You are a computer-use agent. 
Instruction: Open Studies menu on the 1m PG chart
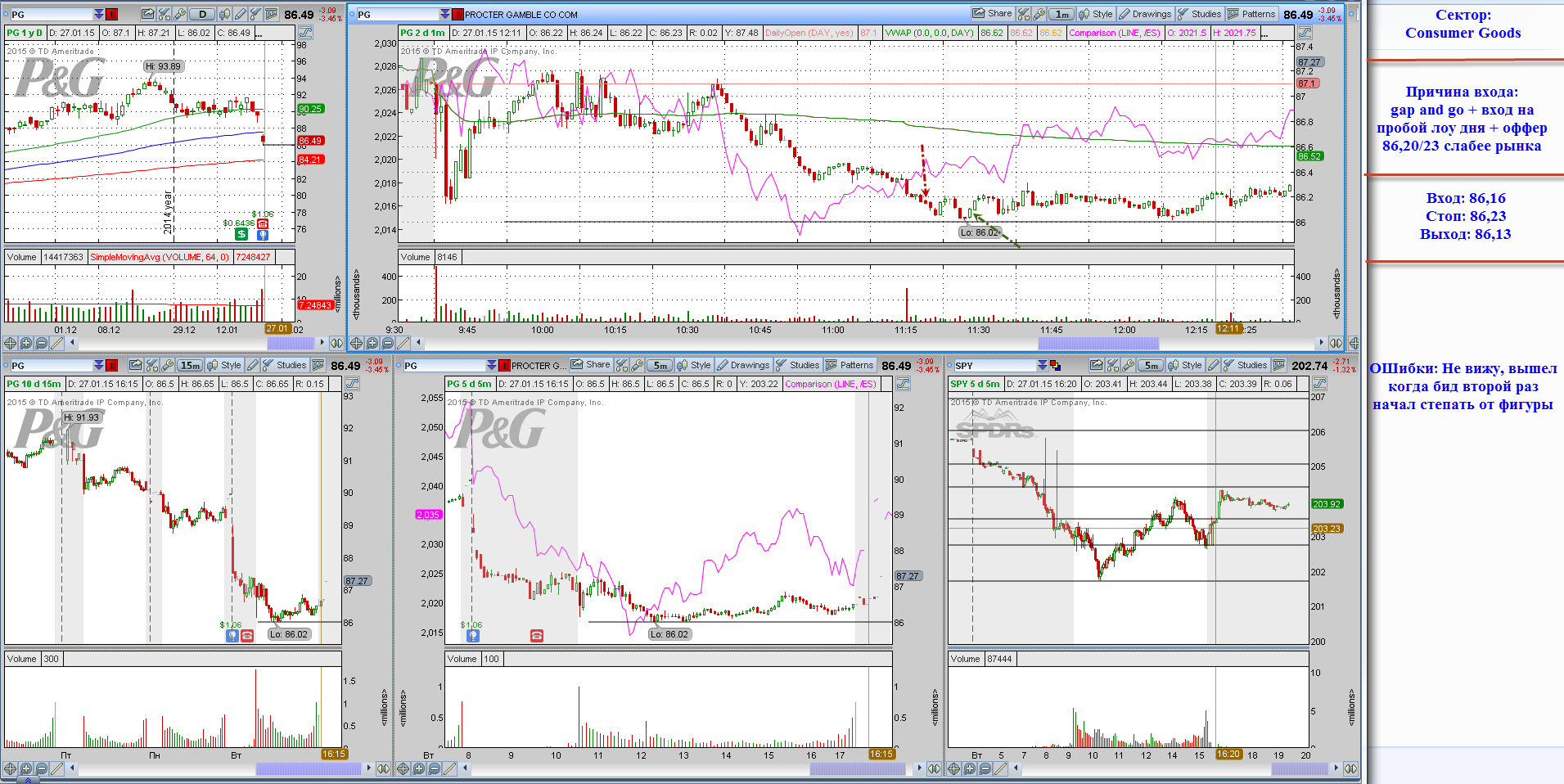click(x=1199, y=14)
